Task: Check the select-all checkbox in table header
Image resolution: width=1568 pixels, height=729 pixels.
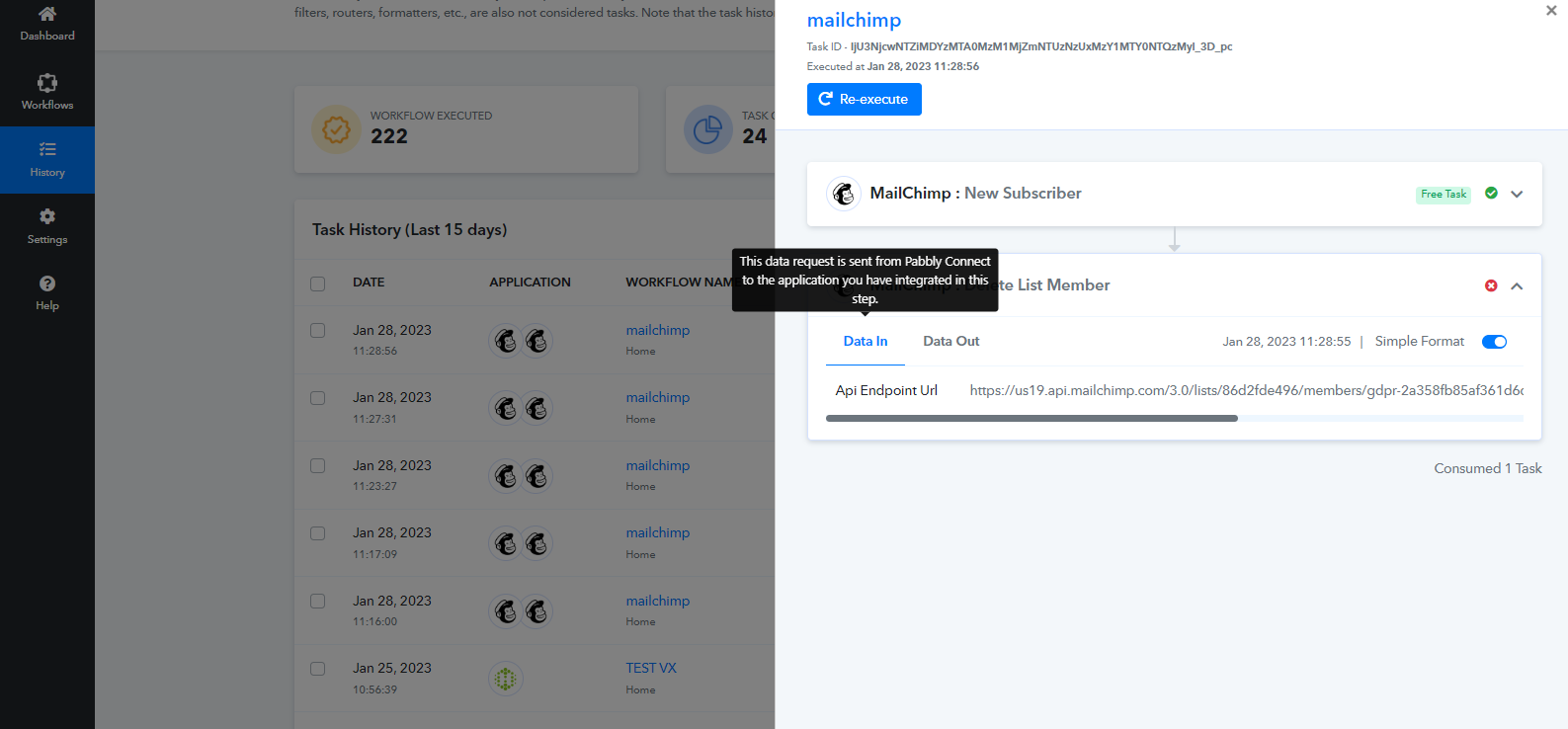Action: pos(317,283)
